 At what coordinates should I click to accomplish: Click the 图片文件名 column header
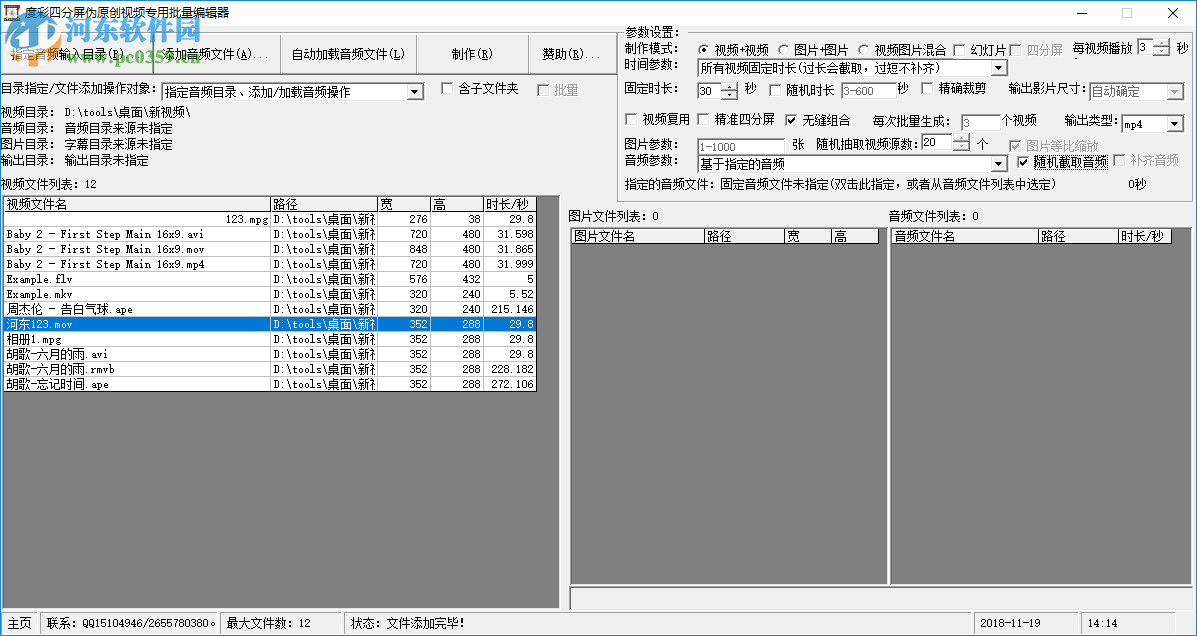point(637,237)
